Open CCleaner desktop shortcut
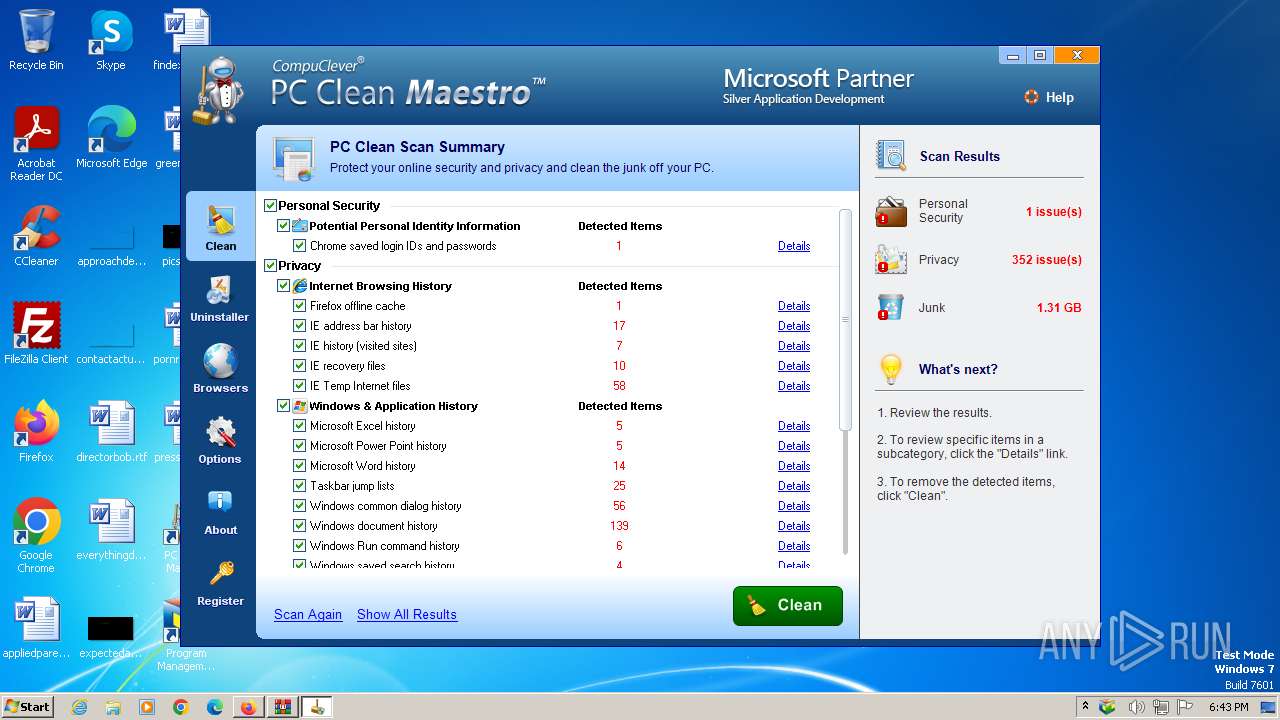The width and height of the screenshot is (1280, 720). [36, 236]
